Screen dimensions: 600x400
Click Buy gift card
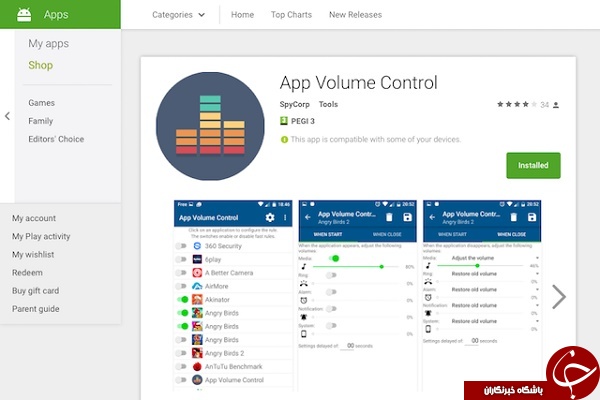pos(36,291)
